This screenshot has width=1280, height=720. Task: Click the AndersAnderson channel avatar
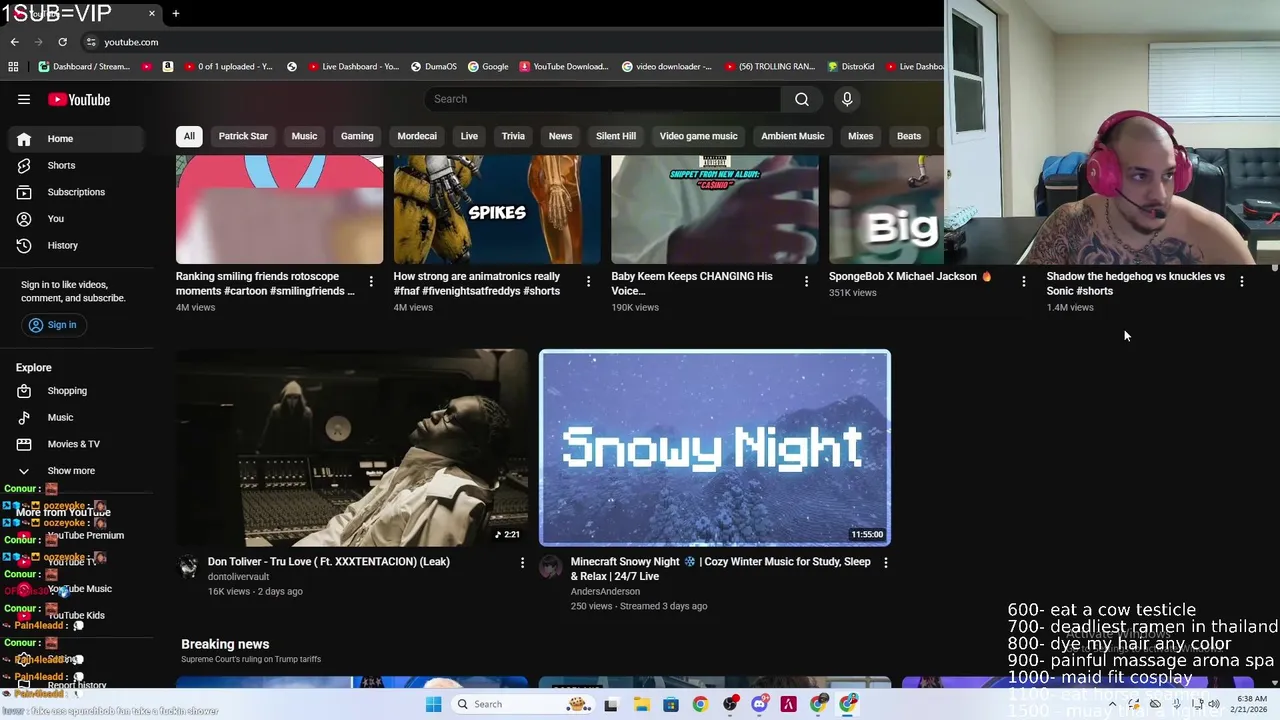(x=550, y=568)
